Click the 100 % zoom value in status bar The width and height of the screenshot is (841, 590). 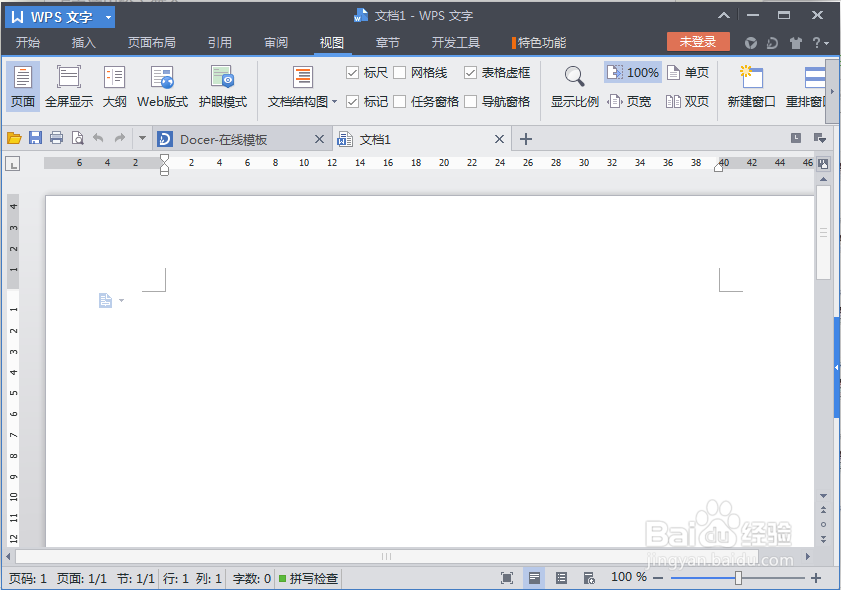pyautogui.click(x=629, y=577)
